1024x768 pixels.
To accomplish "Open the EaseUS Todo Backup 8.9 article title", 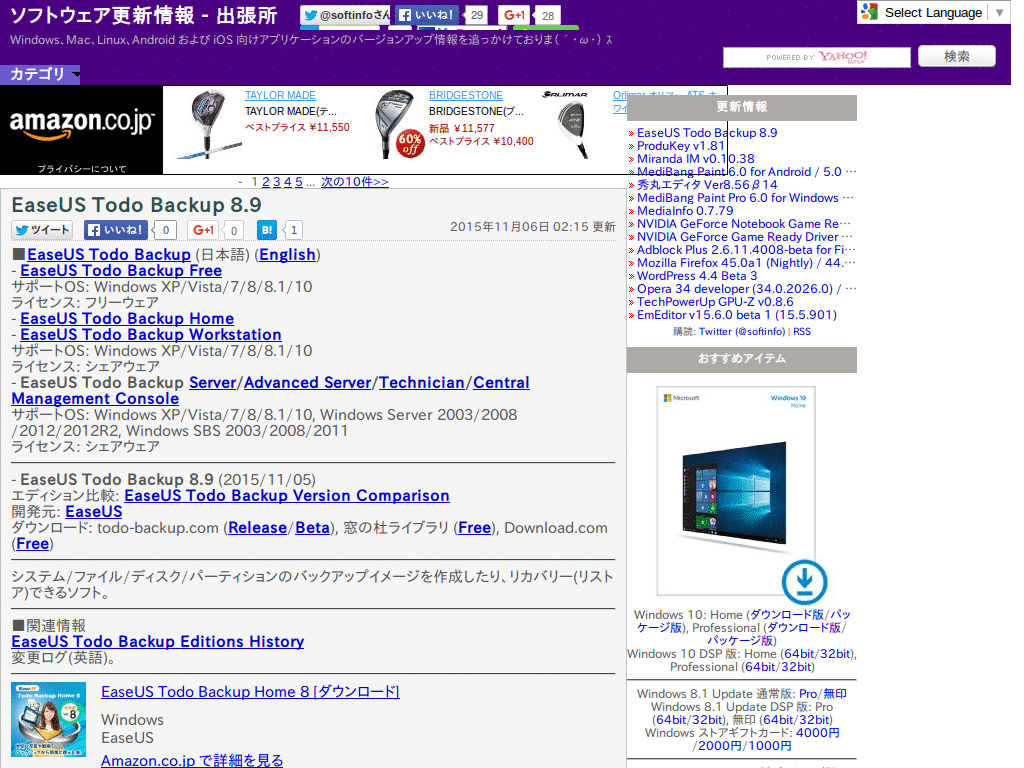I will [x=136, y=204].
